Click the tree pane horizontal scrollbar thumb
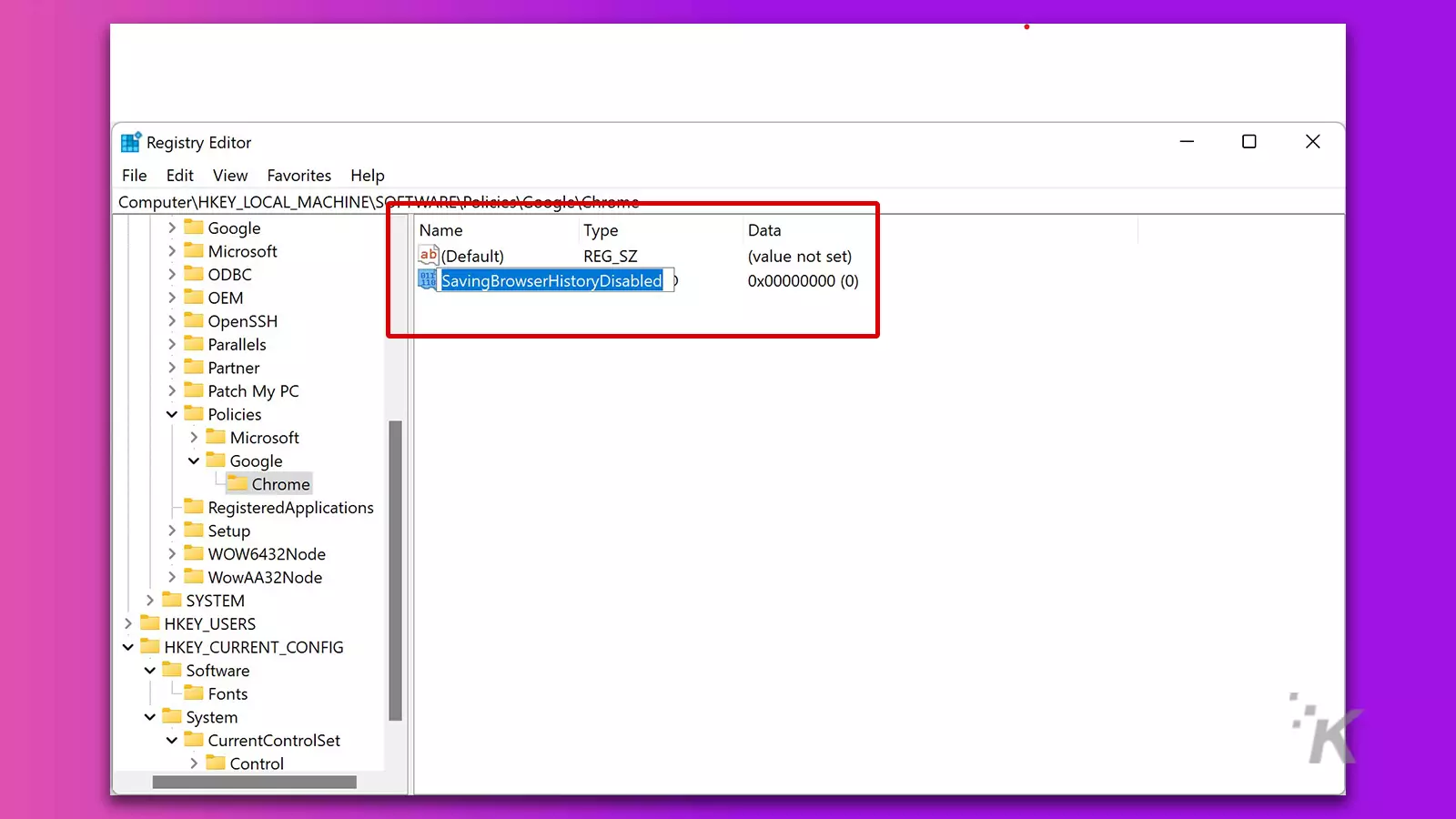Image resolution: width=1456 pixels, height=819 pixels. (x=255, y=783)
